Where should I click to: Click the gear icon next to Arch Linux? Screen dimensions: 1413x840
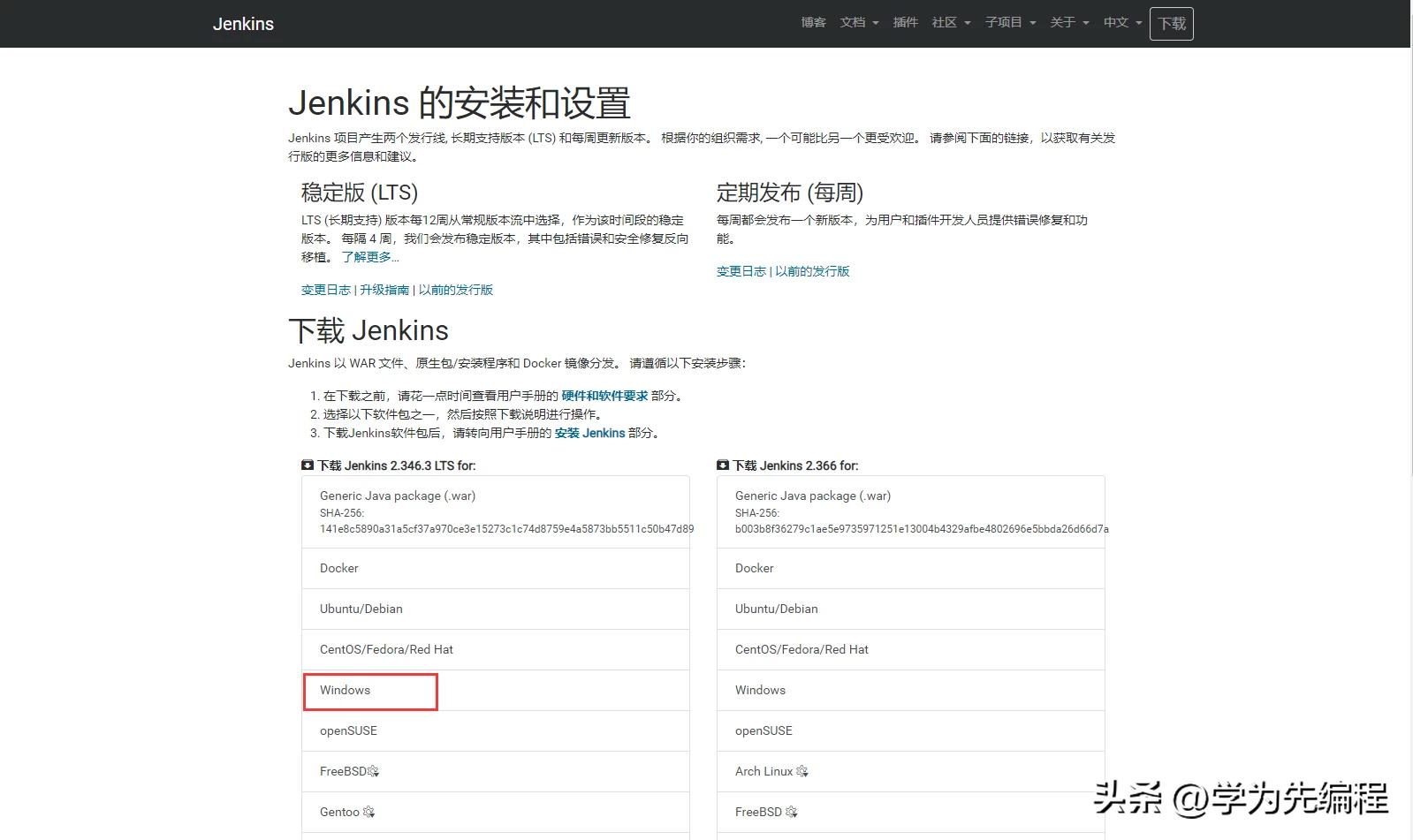pyautogui.click(x=802, y=771)
